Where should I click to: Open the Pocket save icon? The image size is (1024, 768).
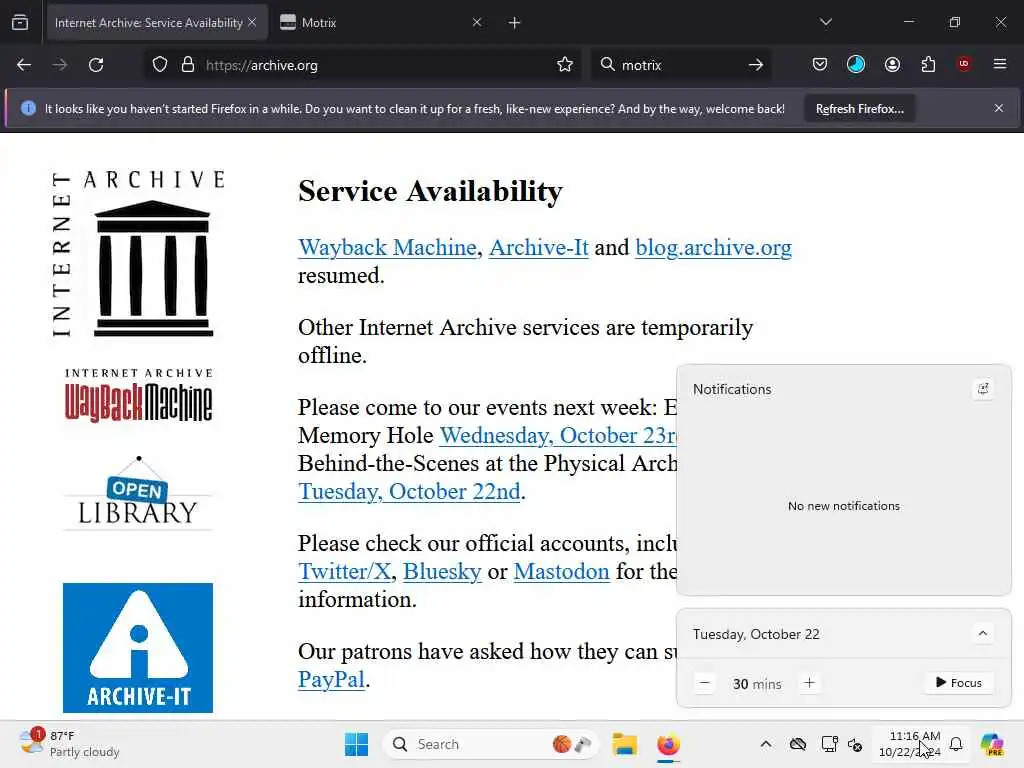820,64
